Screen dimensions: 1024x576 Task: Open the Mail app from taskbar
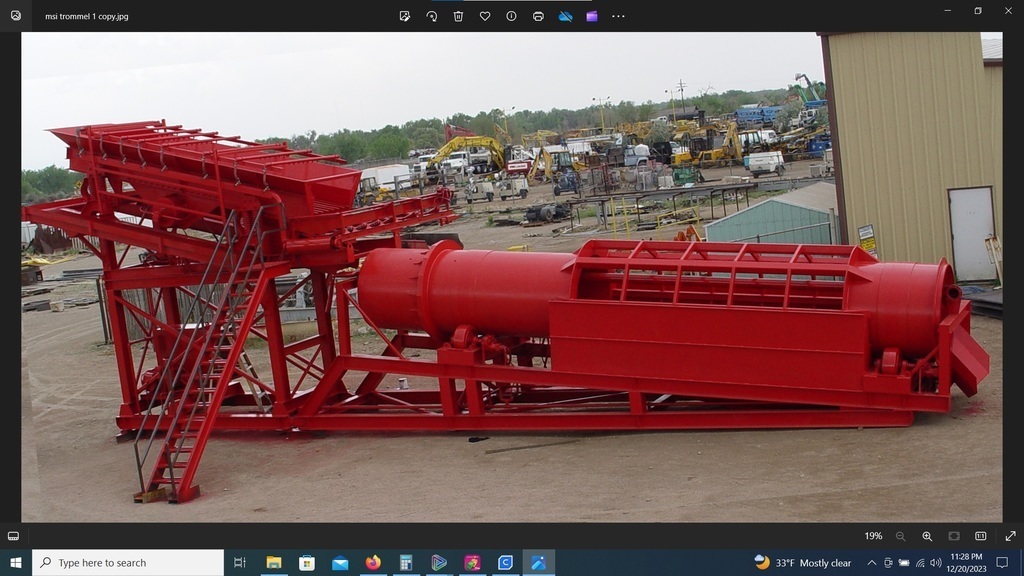tap(340, 562)
